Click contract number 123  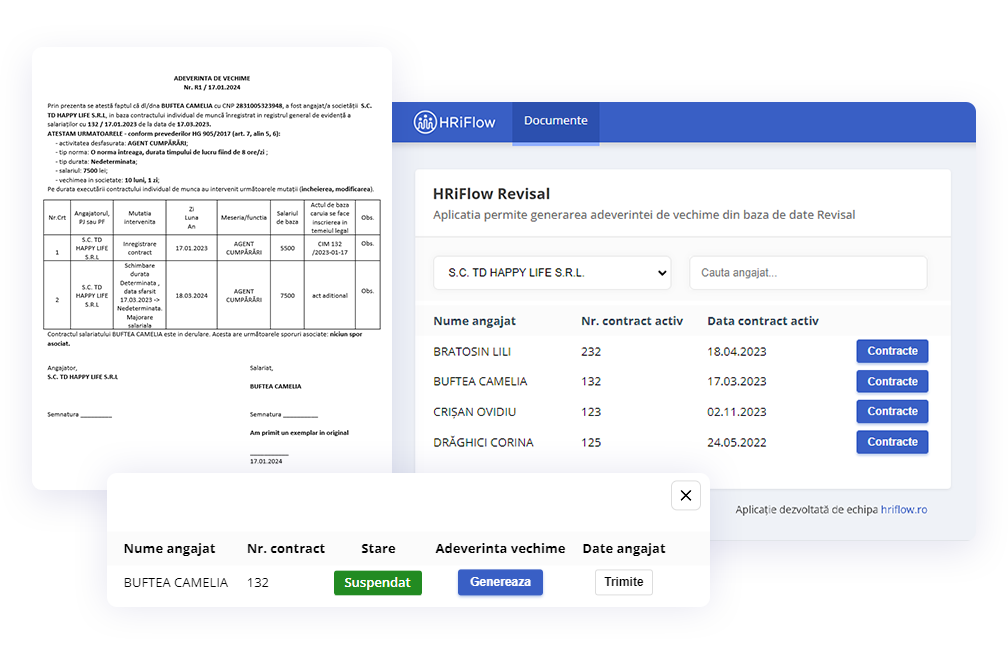(591, 412)
